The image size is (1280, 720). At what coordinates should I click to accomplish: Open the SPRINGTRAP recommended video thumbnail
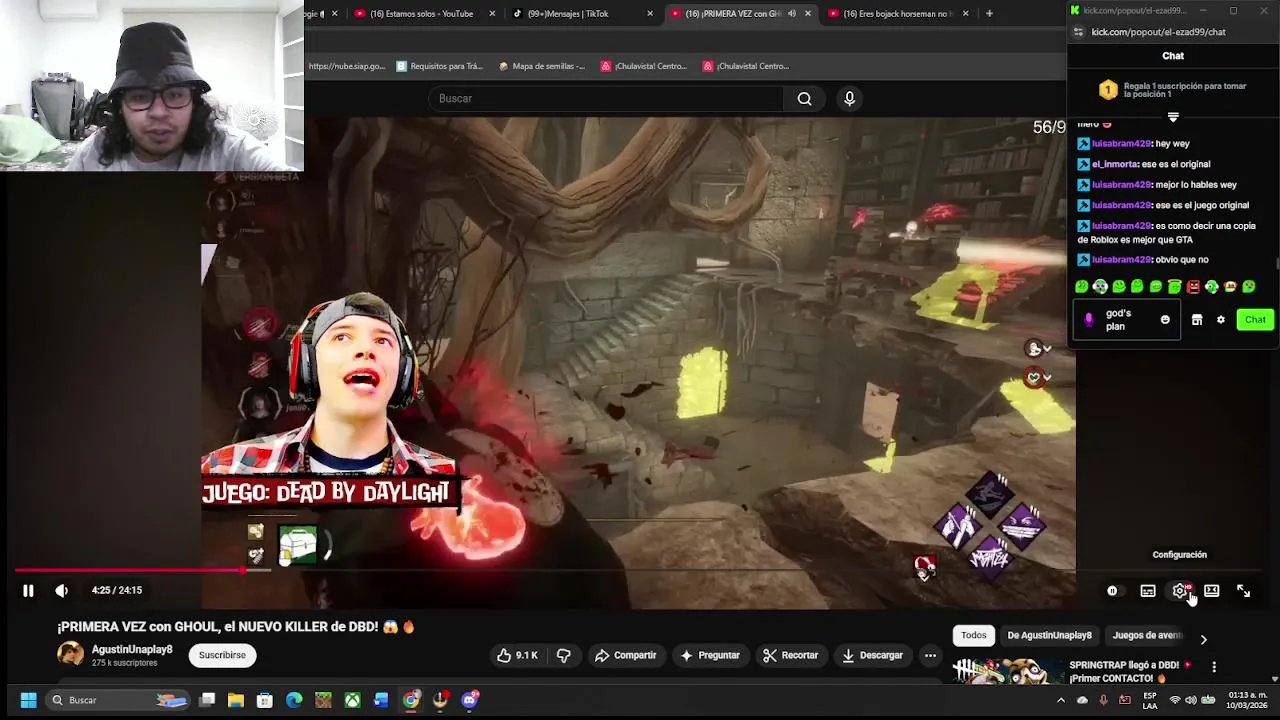coord(1007,671)
